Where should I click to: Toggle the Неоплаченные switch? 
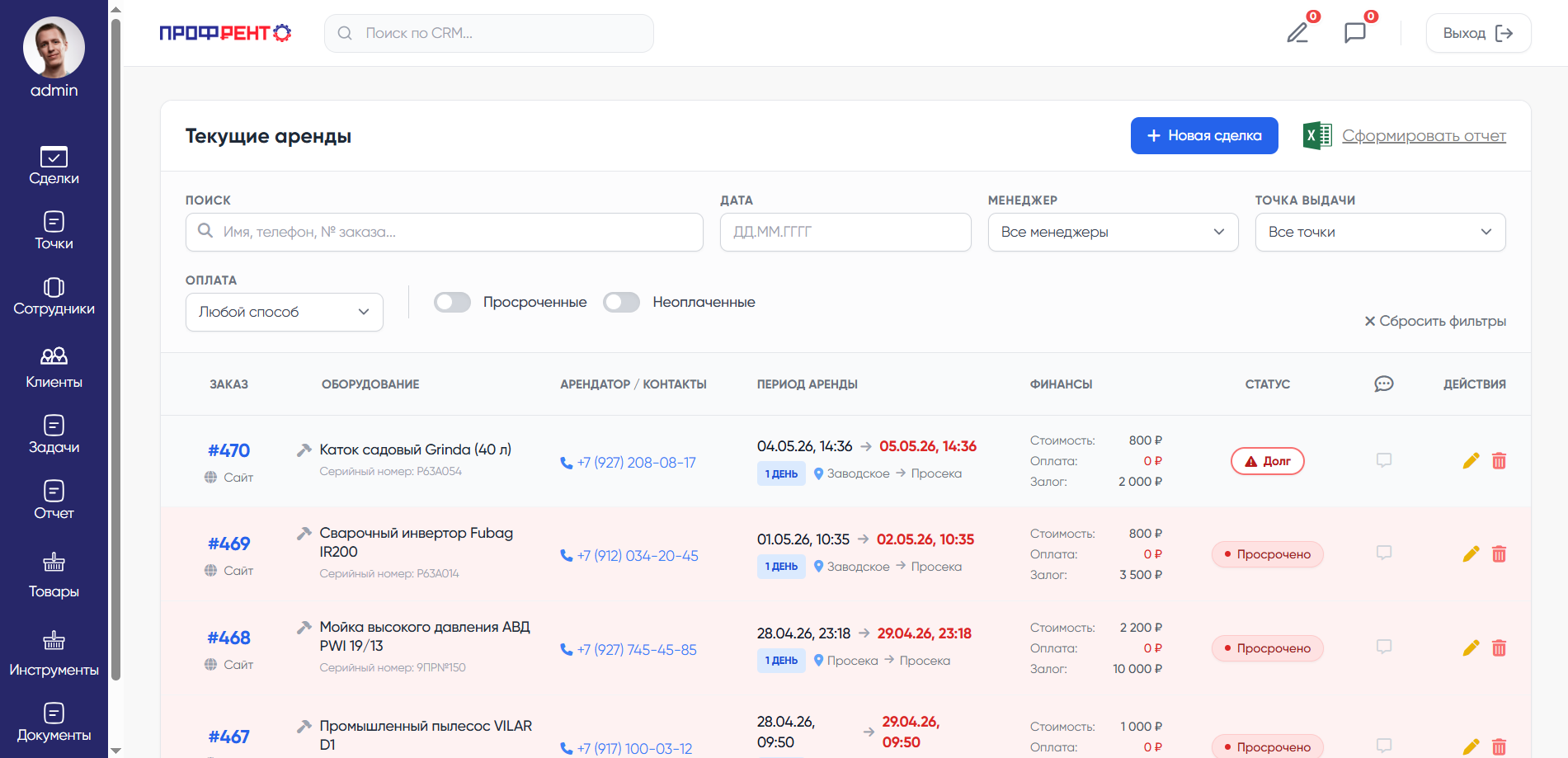pos(621,302)
